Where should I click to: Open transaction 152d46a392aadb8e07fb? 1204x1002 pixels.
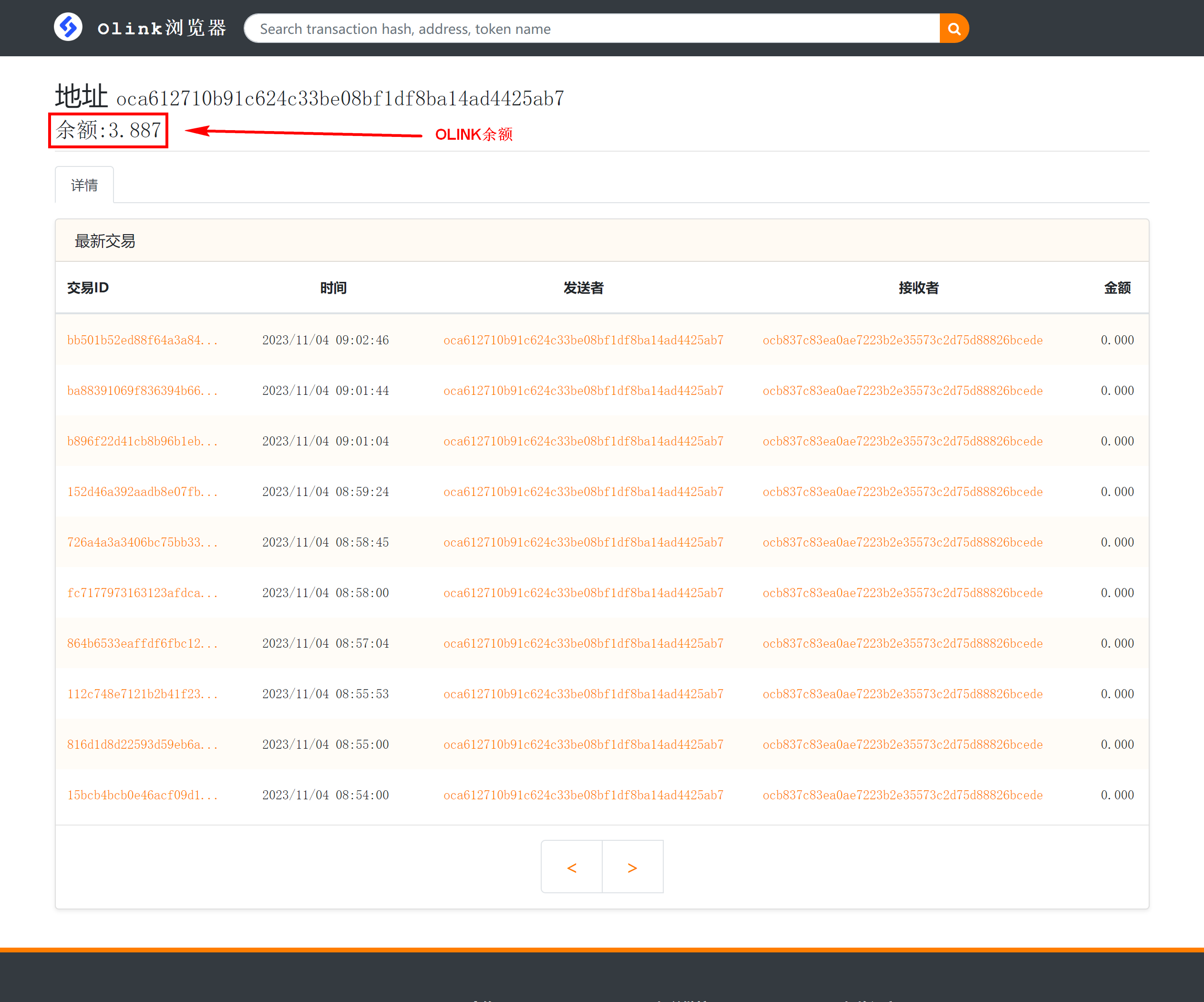click(142, 492)
